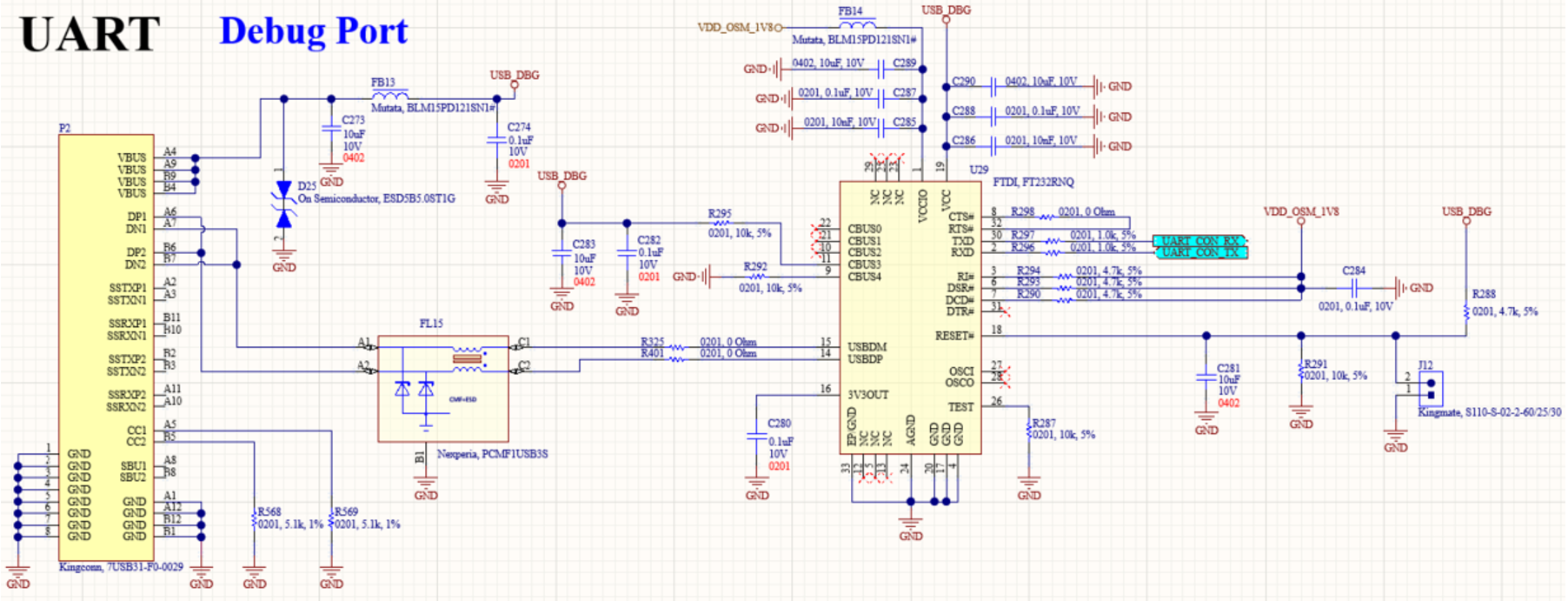Select resistor R291 symbol
The width and height of the screenshot is (1568, 601).
(1301, 371)
